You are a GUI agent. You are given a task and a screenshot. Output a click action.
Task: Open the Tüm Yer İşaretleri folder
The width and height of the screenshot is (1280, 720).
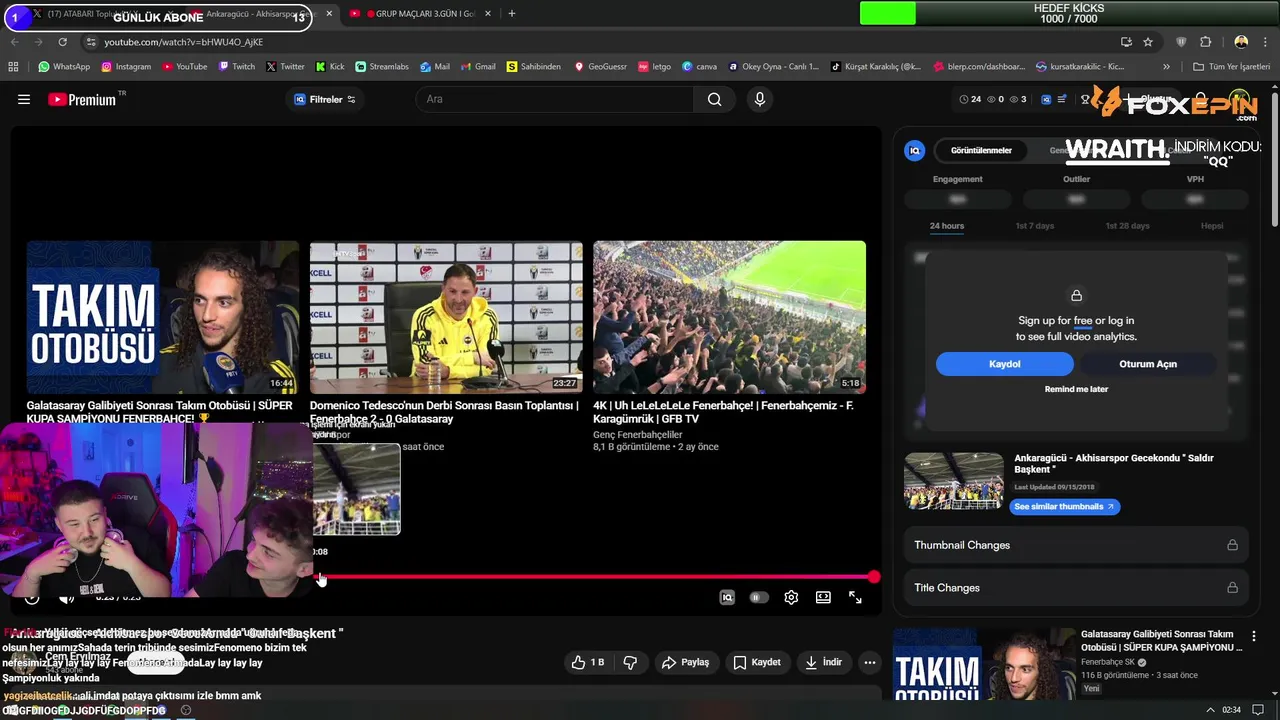click(x=1232, y=67)
